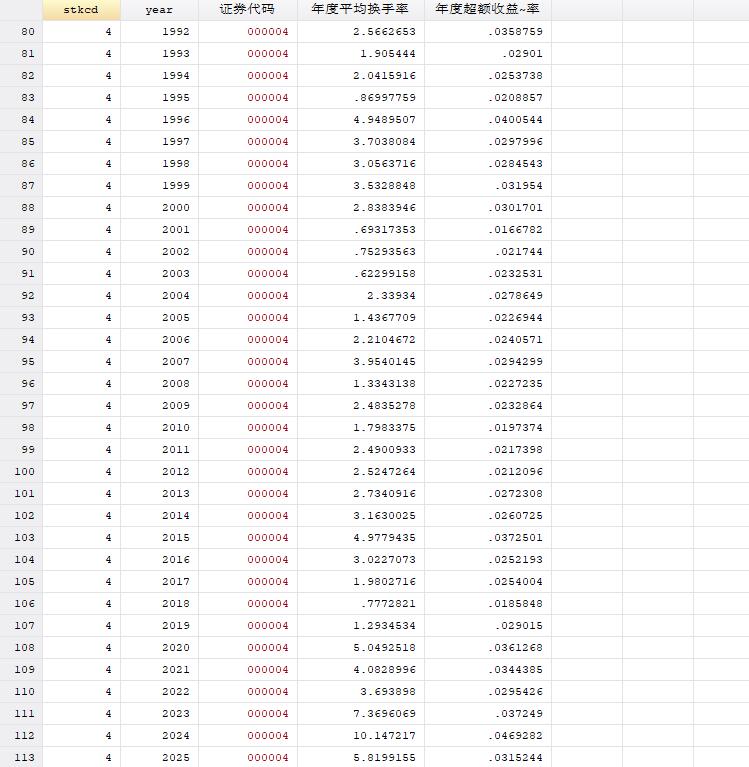Click turnover value 5.0492518

coord(361,648)
